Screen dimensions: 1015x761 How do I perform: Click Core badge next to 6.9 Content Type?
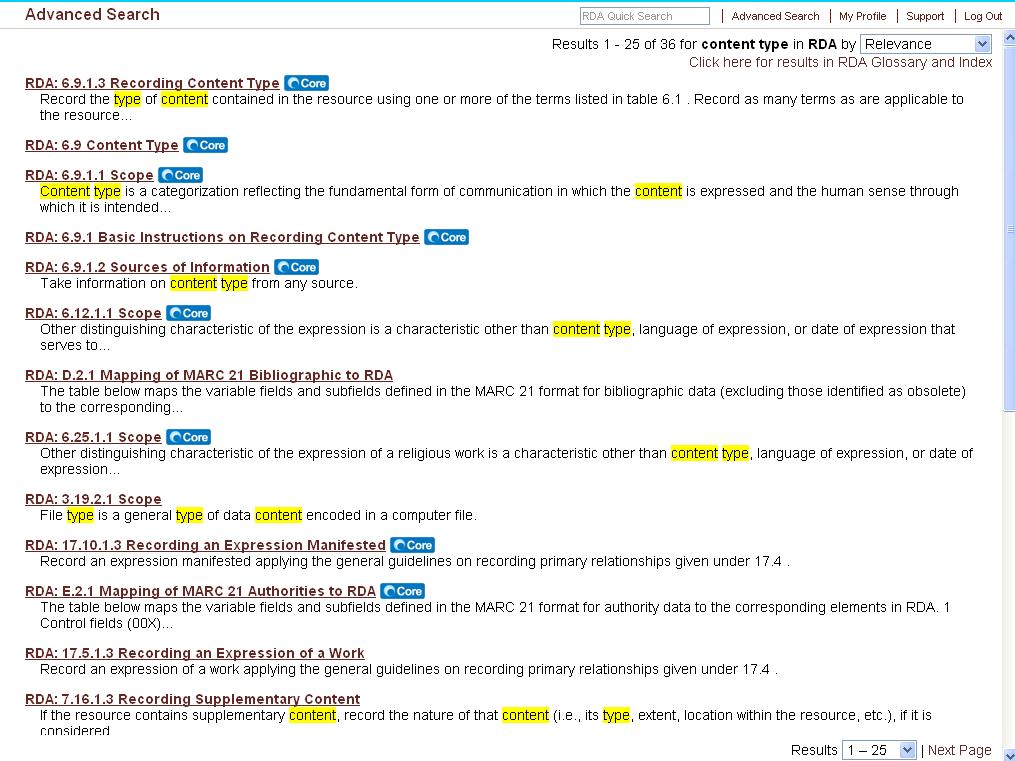pyautogui.click(x=205, y=145)
